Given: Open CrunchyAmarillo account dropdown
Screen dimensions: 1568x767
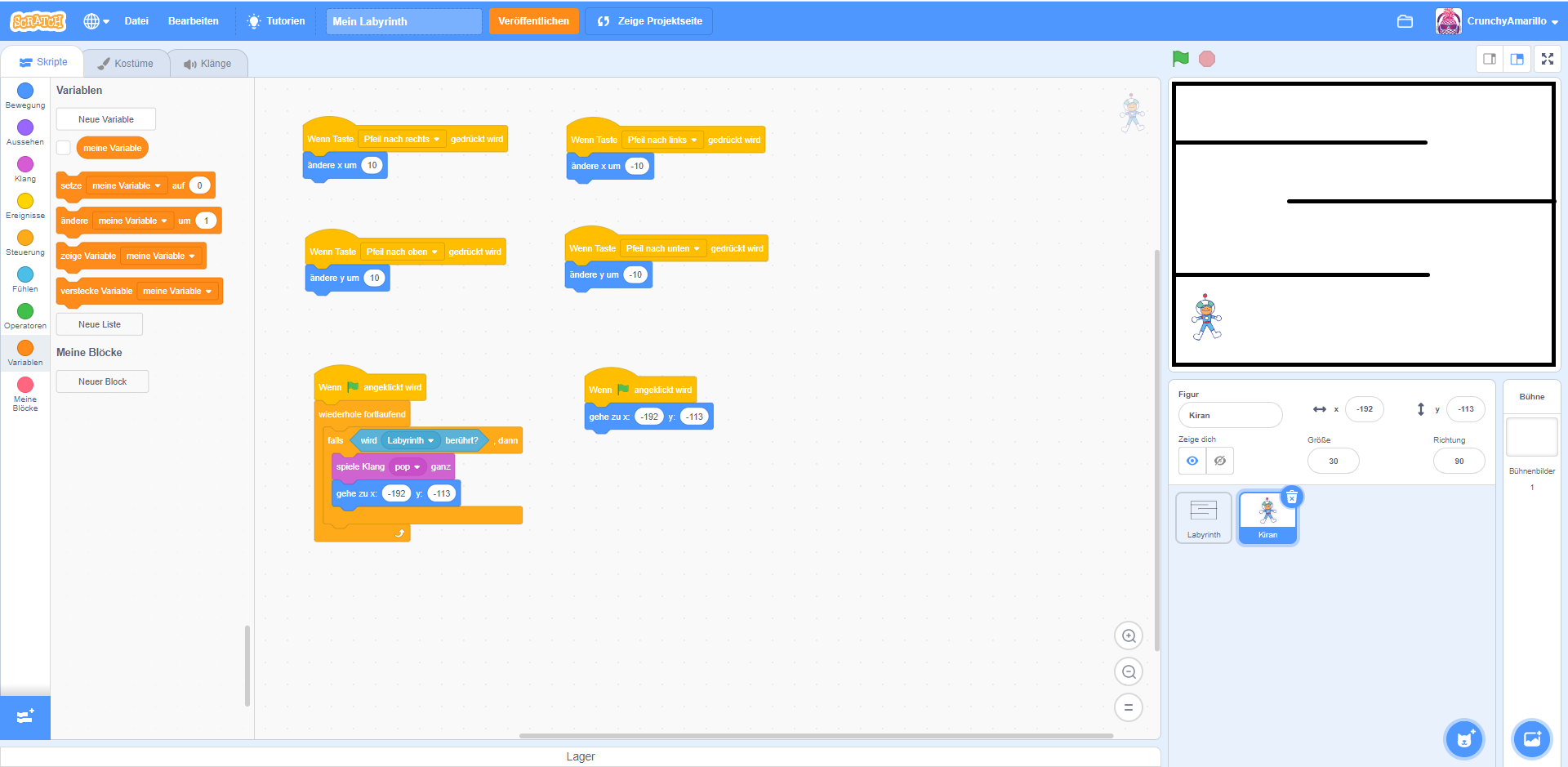Looking at the screenshot, I should [1497, 21].
